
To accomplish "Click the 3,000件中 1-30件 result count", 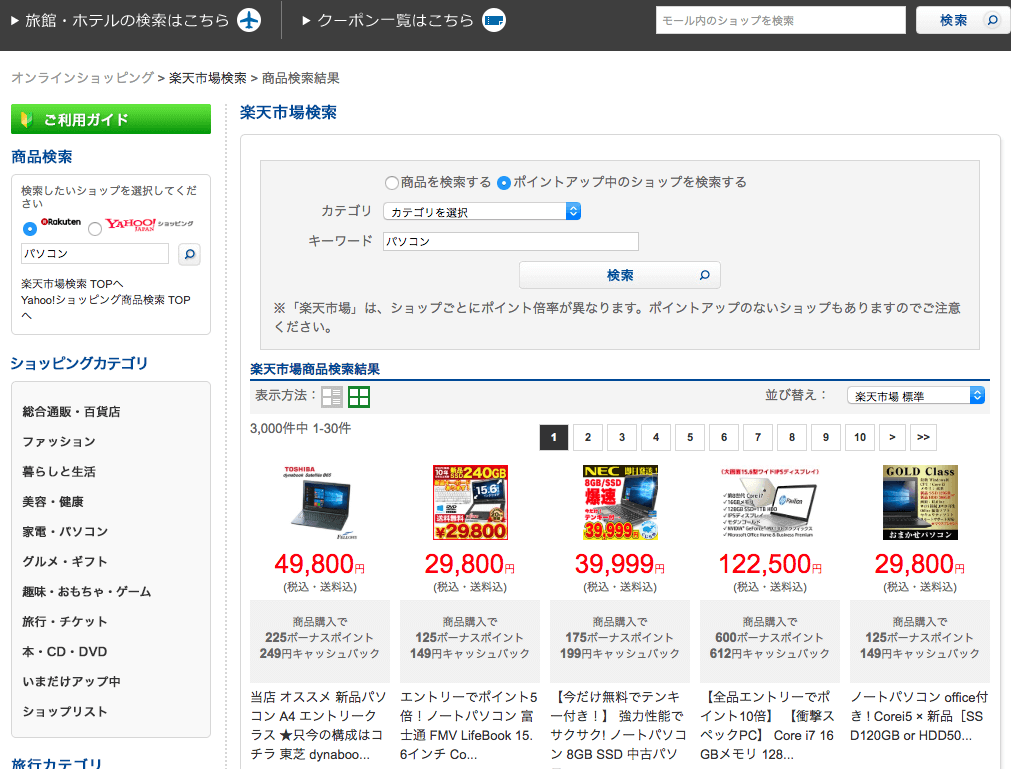I will click(300, 429).
